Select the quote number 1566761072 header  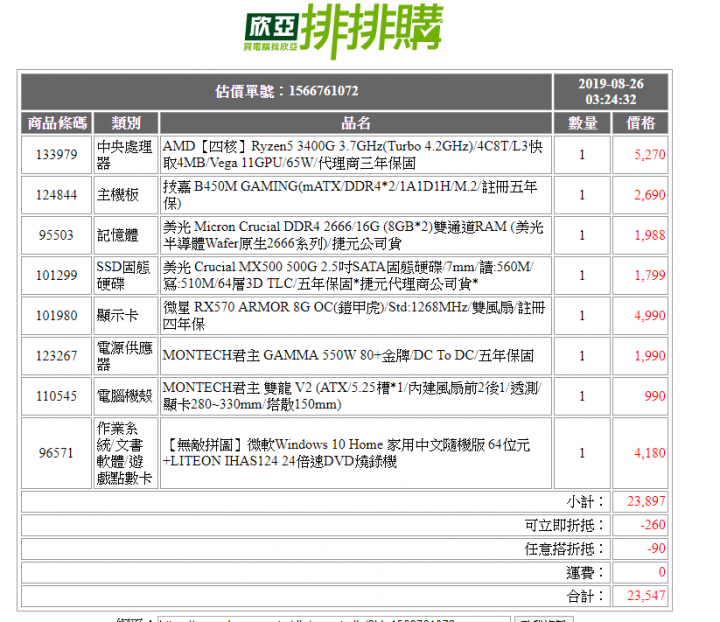click(x=287, y=91)
